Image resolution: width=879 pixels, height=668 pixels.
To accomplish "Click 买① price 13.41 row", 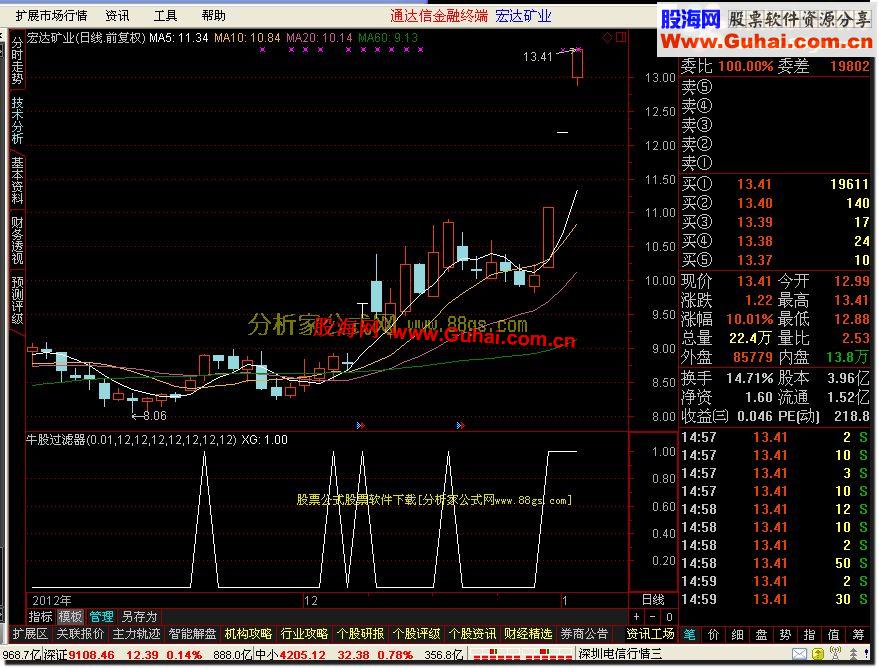I will point(775,184).
